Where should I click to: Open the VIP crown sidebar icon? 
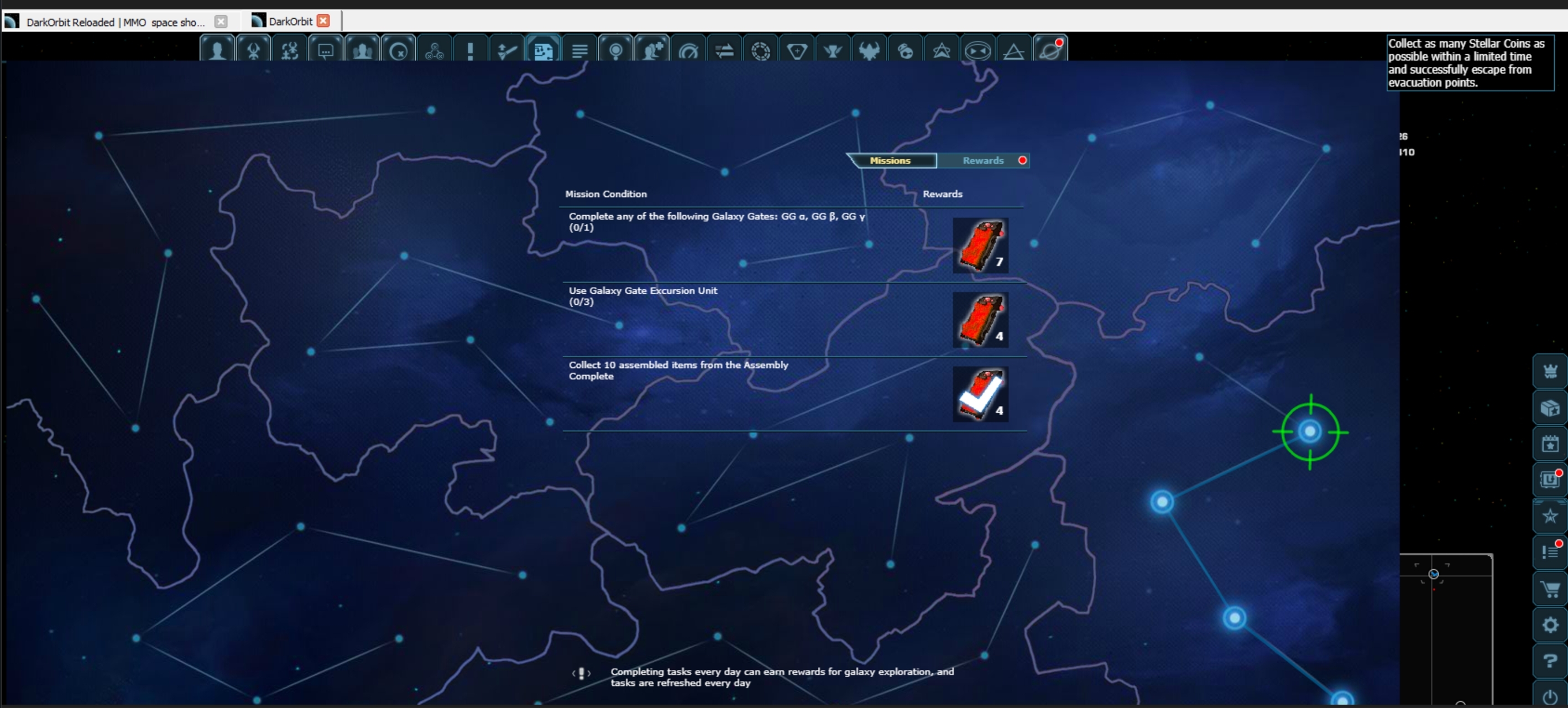[x=1550, y=371]
